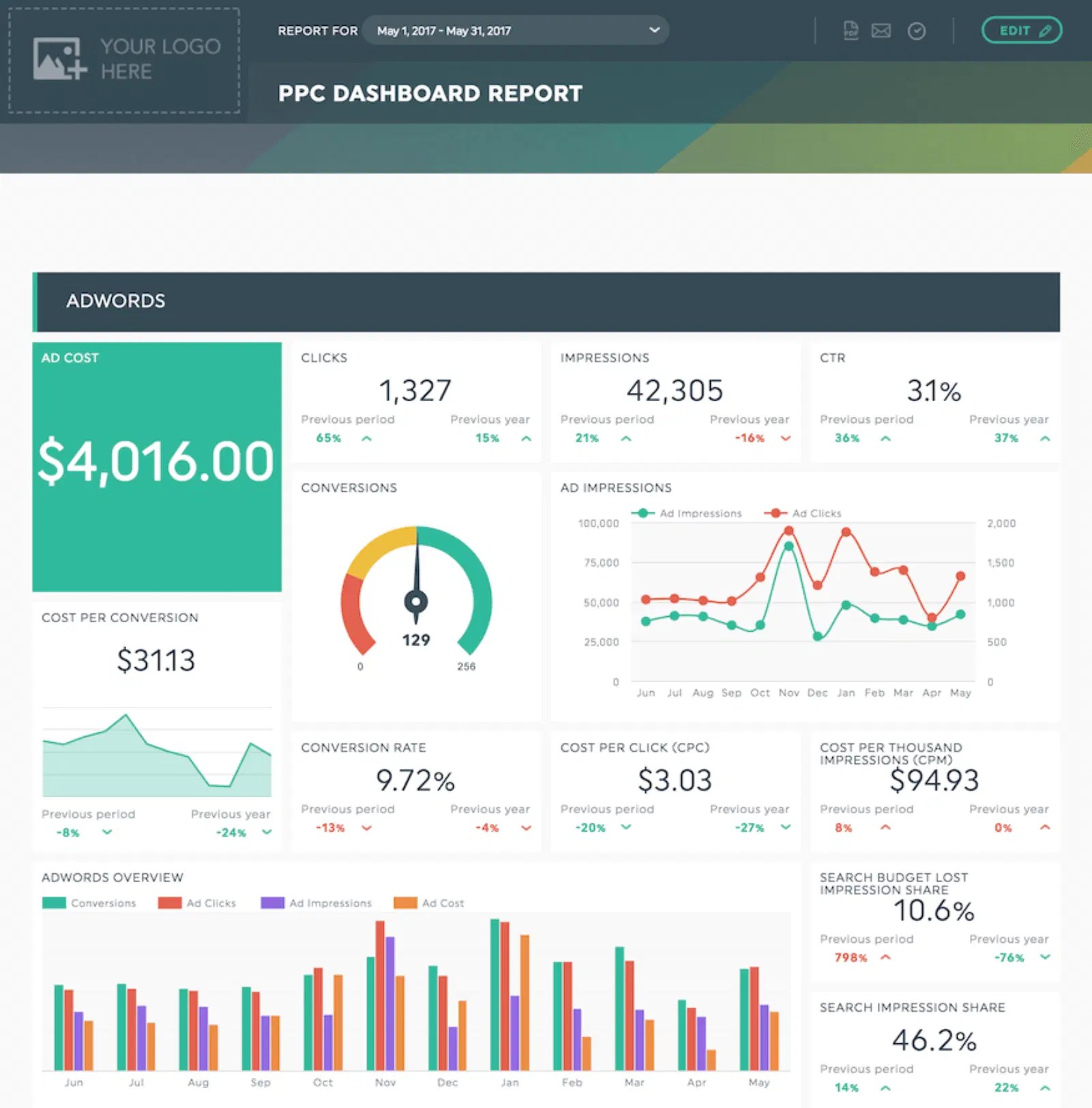Select the ADWORDS section header
1092x1108 pixels.
coord(115,301)
